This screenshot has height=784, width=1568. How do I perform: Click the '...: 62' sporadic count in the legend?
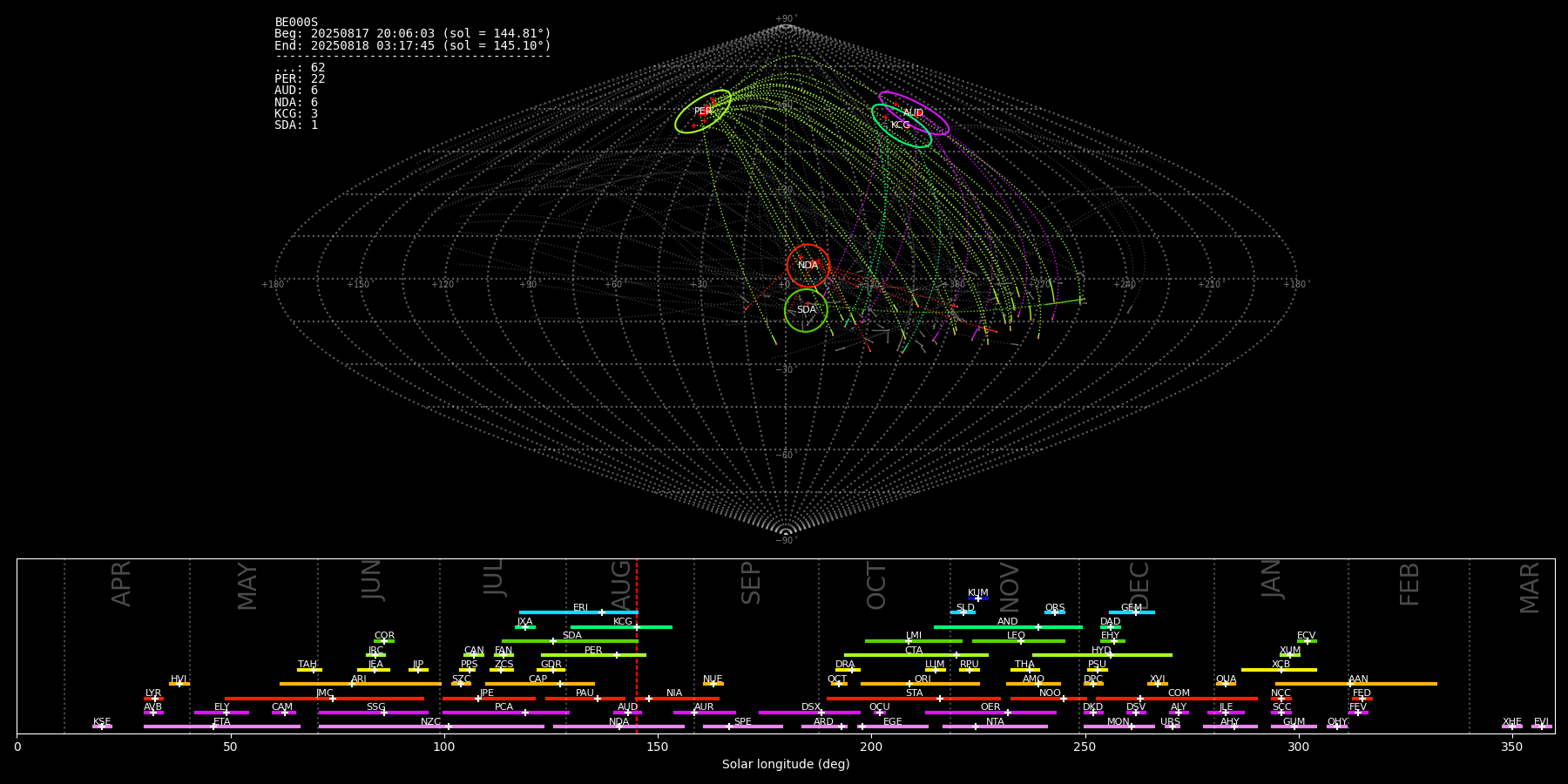[300, 68]
